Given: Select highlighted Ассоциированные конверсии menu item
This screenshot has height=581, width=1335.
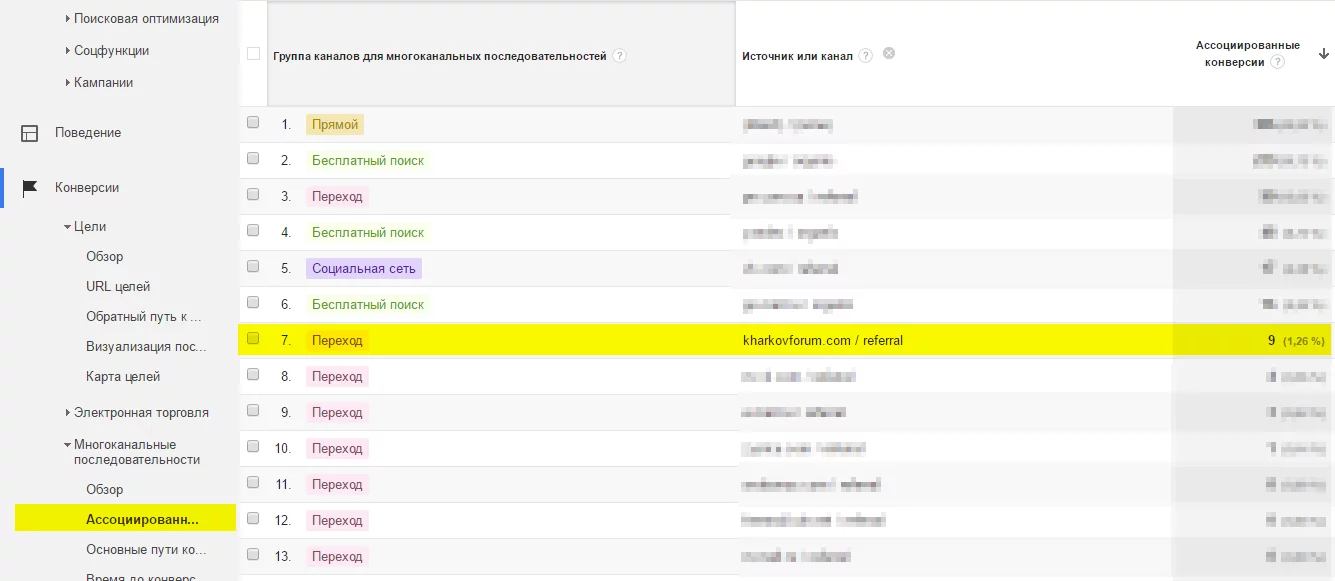Looking at the screenshot, I should [126, 517].
